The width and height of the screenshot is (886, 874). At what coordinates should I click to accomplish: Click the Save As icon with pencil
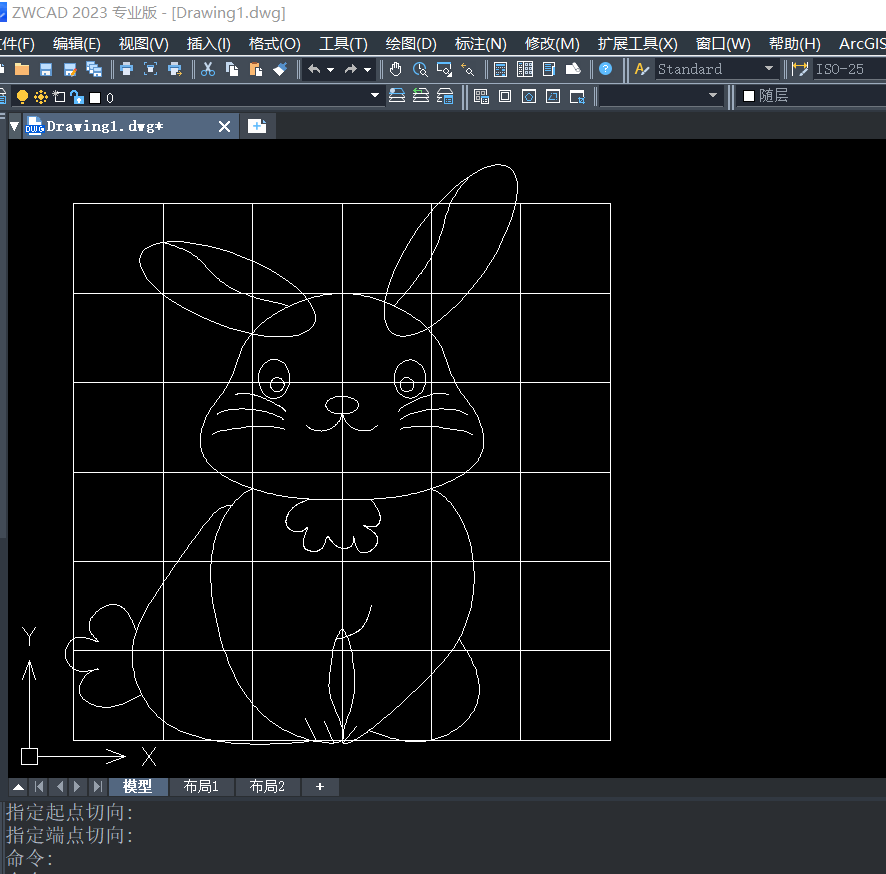pos(70,69)
